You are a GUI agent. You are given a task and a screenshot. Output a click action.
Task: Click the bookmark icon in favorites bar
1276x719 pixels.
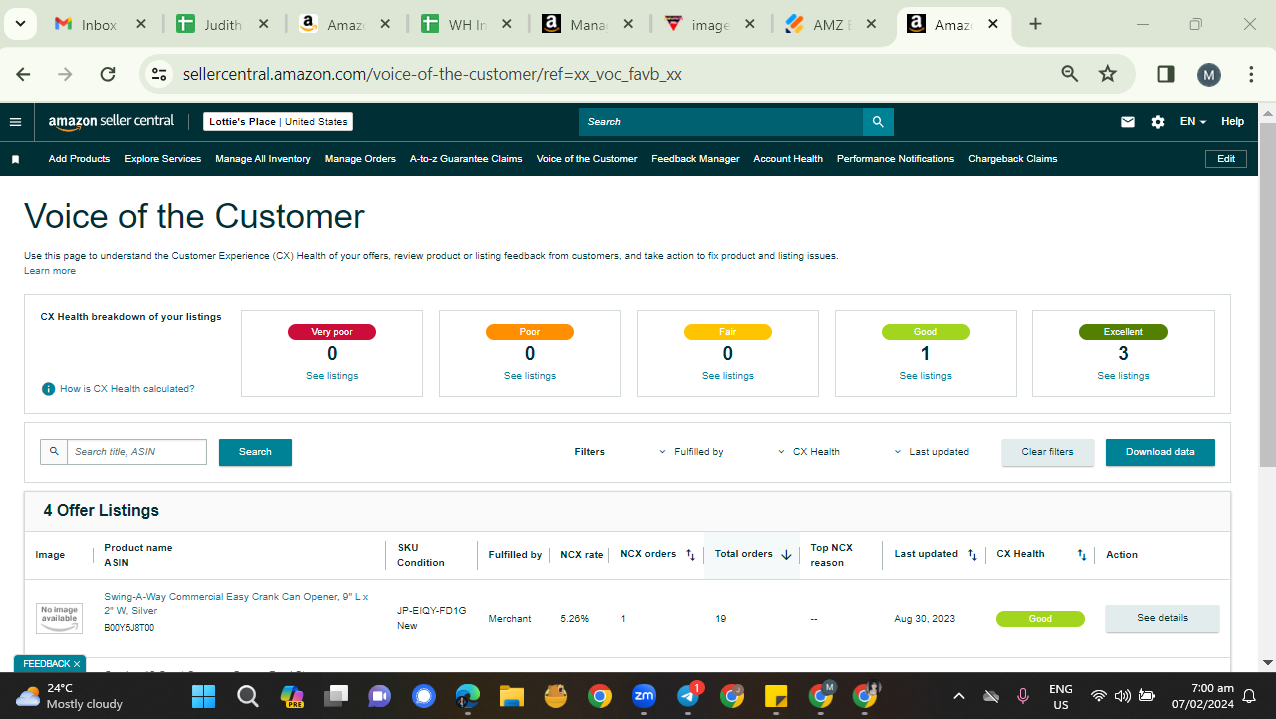[15, 159]
